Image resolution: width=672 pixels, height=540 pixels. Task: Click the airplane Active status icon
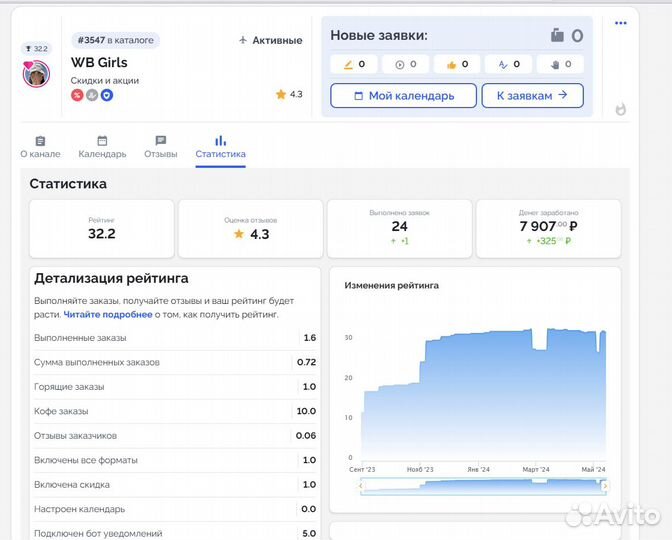click(243, 40)
